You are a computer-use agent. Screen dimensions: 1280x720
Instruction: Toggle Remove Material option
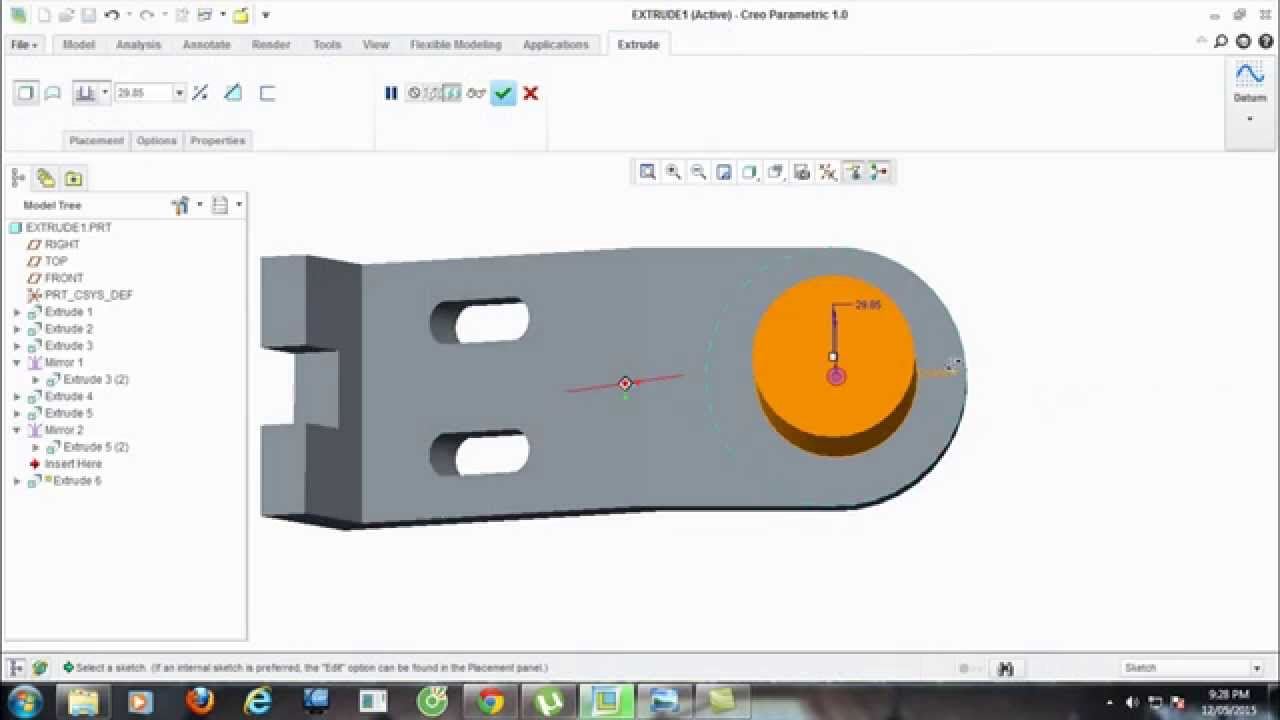coord(233,93)
